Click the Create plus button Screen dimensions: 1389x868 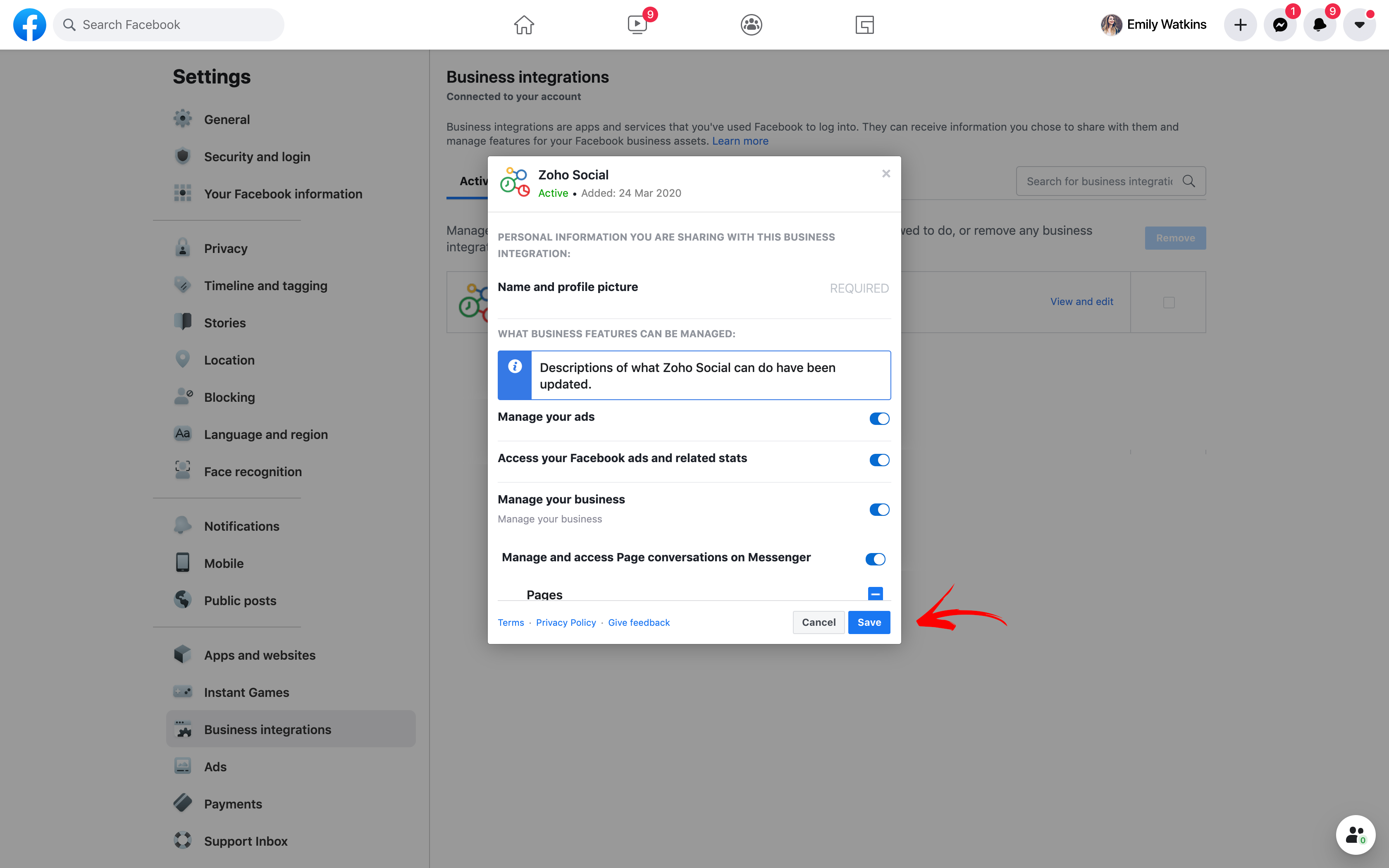(1240, 25)
